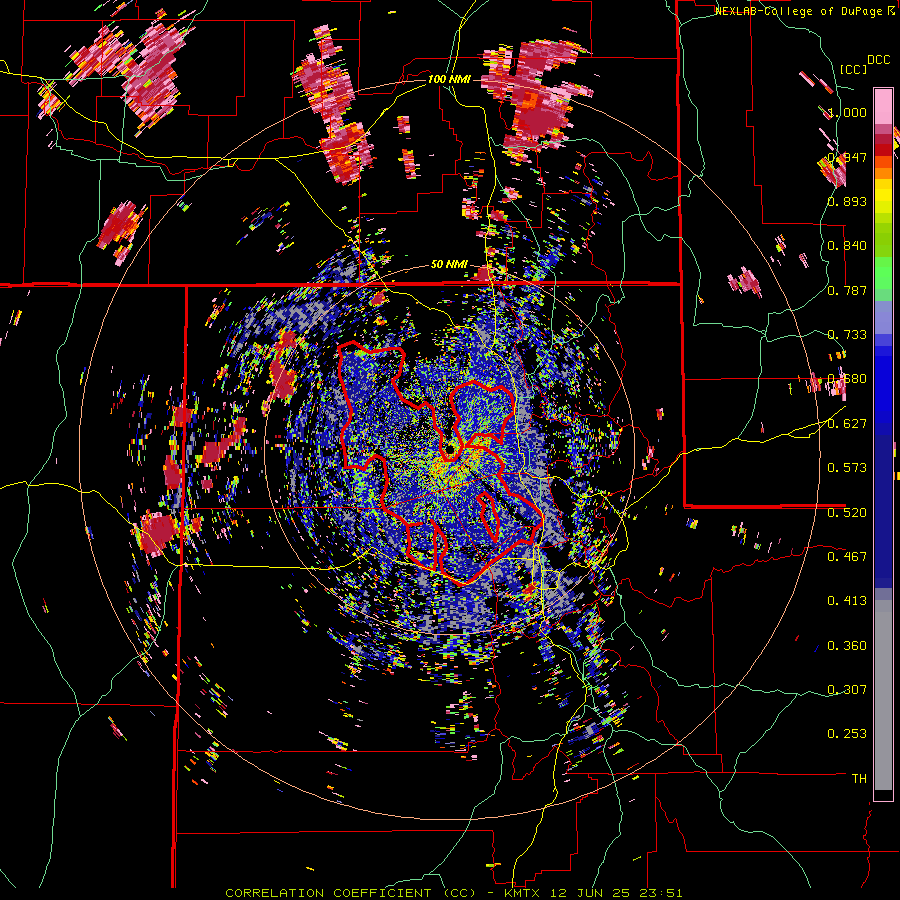Select the 0.307 color scale value
The height and width of the screenshot is (900, 900).
[847, 689]
